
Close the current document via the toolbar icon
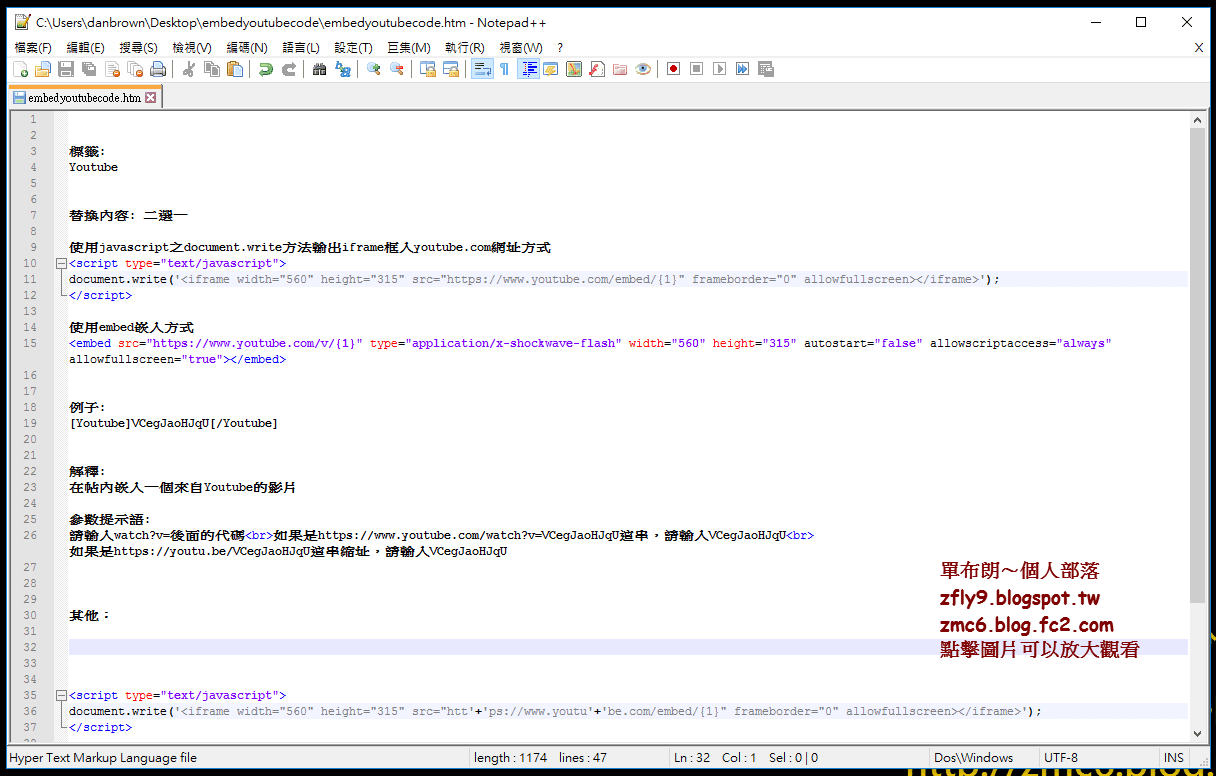click(112, 69)
